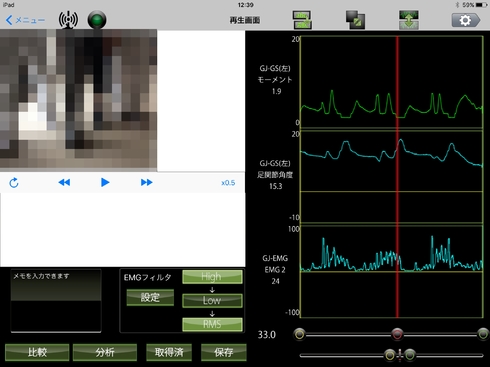Screen dimensions: 490x367
Task: Tap the Bluetooth icon in status bar
Action: (457, 5)
